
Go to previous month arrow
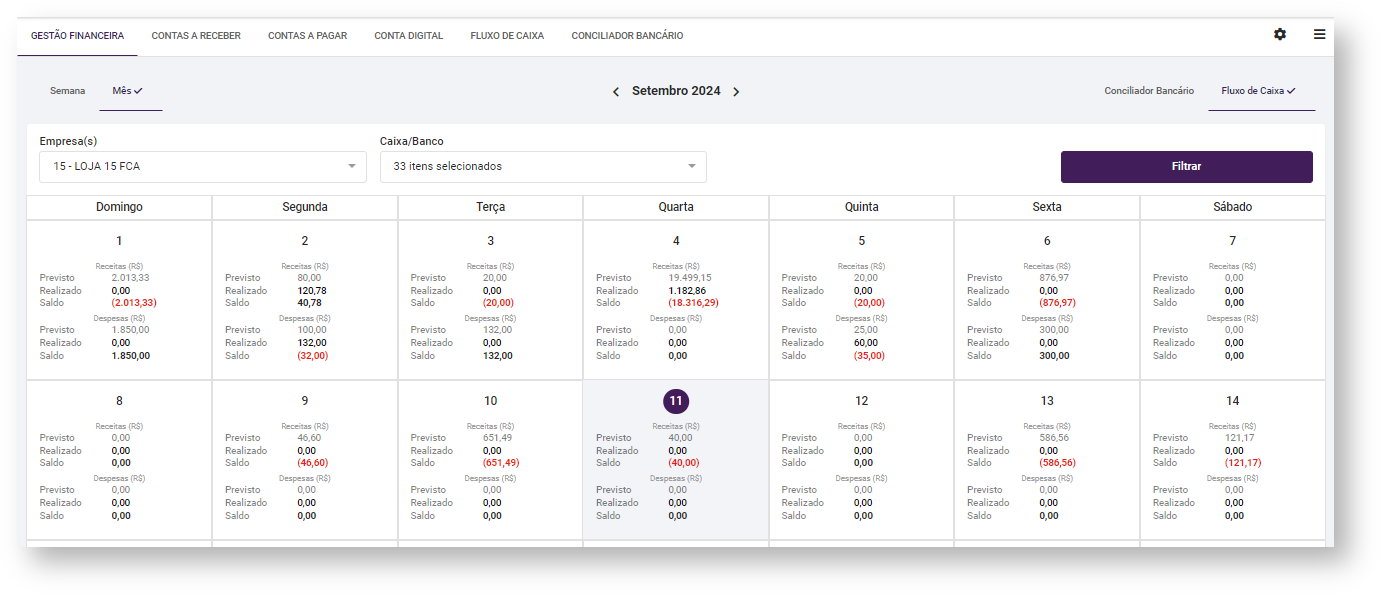[x=616, y=92]
